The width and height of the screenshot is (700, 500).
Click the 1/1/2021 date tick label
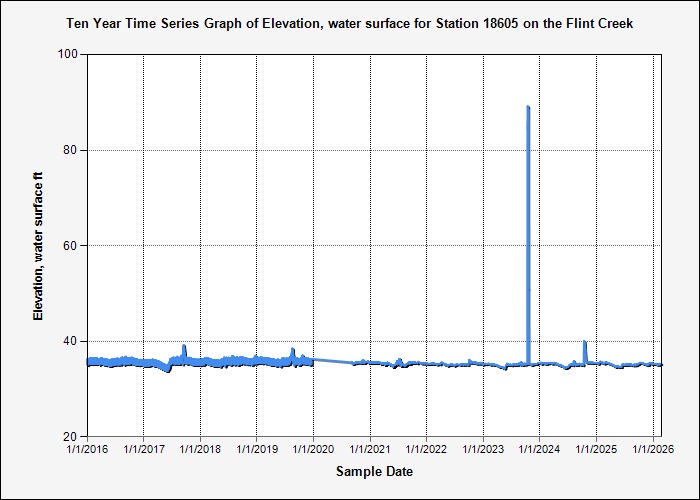point(370,451)
